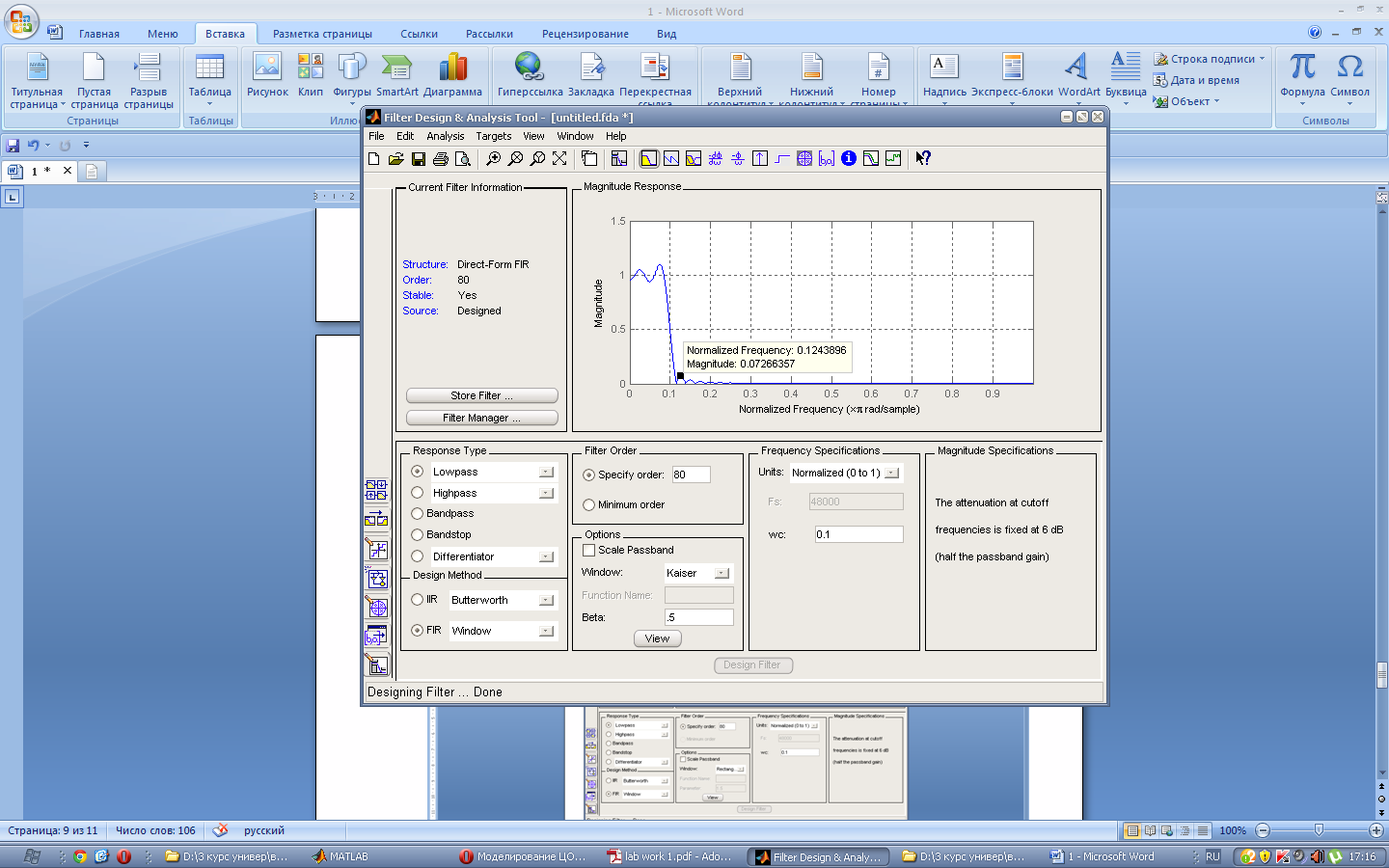Open Kaiser window type dropdown

pos(722,573)
